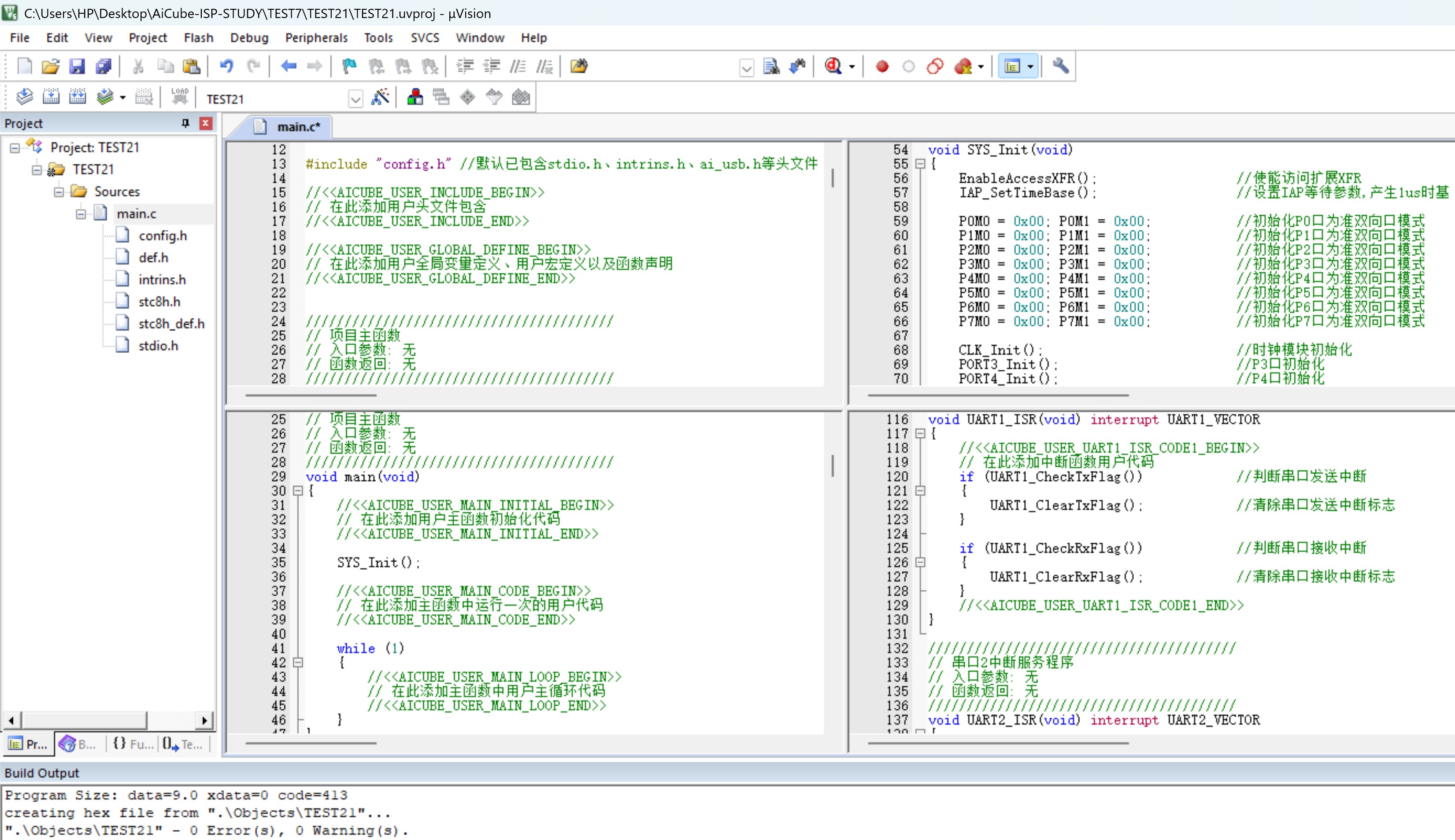The width and height of the screenshot is (1455, 840).
Task: Collapse main.c file dependencies
Action: pos(81,214)
